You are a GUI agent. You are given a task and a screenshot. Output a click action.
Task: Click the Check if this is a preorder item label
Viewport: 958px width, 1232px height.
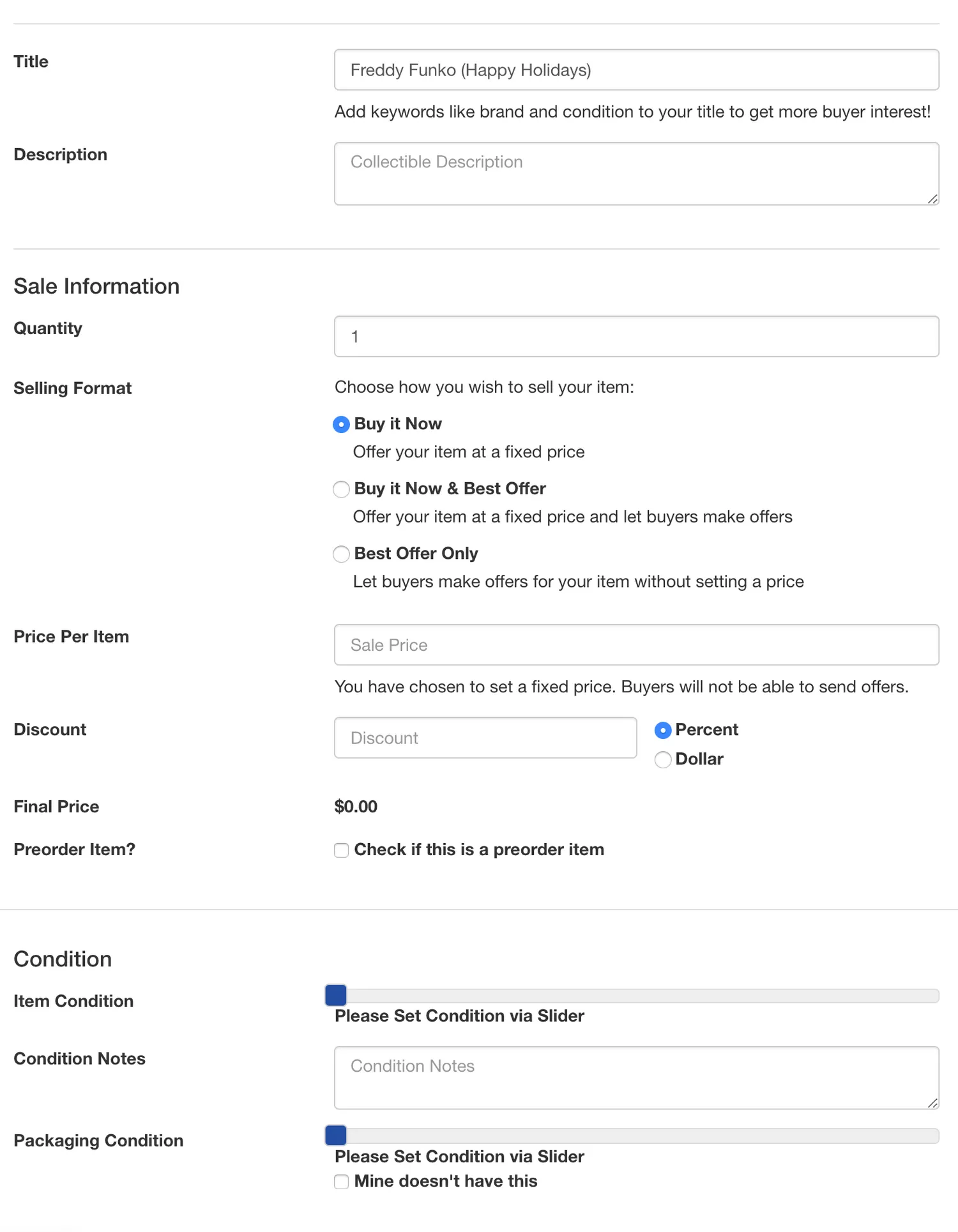(x=479, y=849)
